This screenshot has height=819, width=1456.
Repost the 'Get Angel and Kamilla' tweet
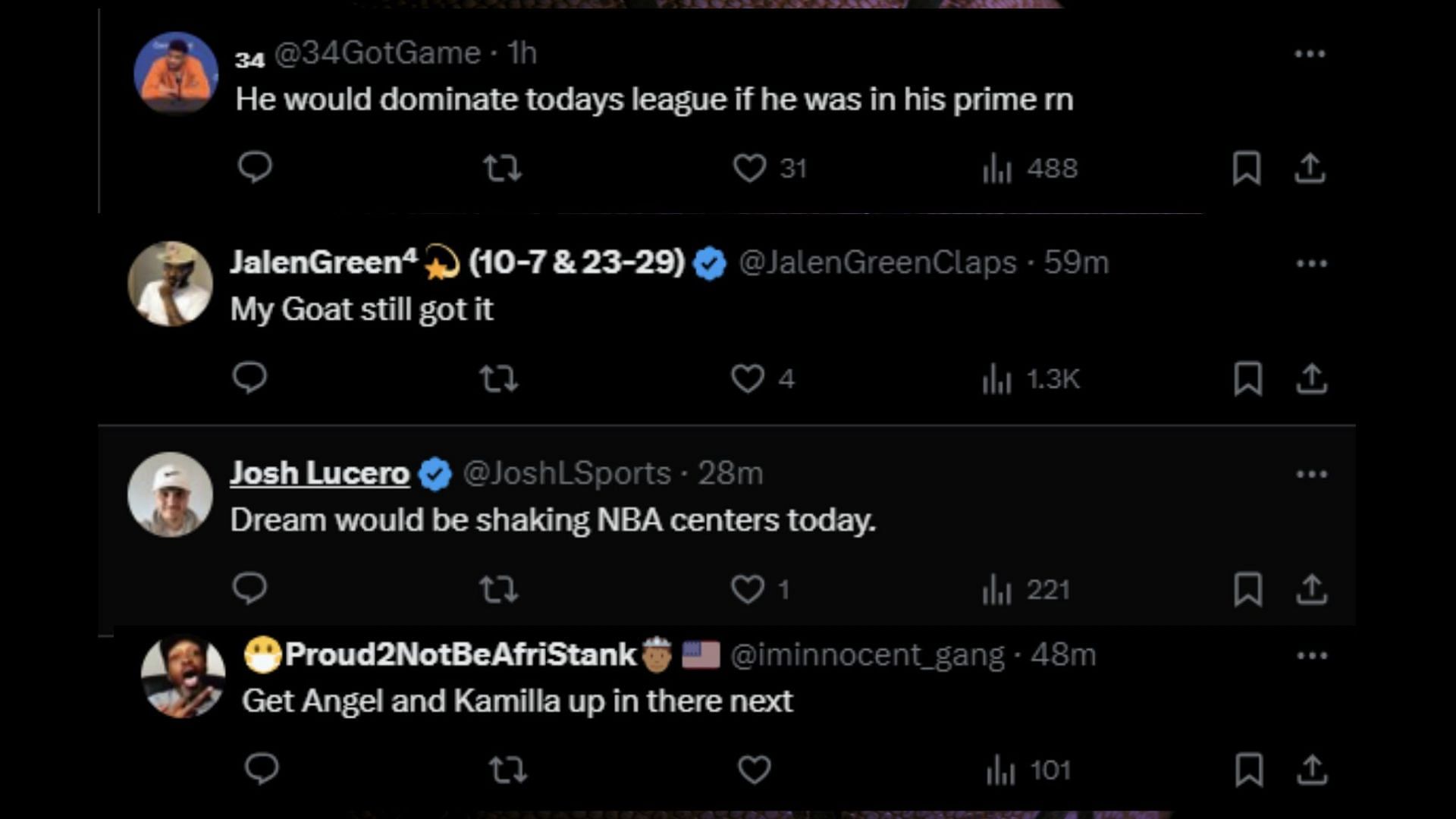point(507,770)
